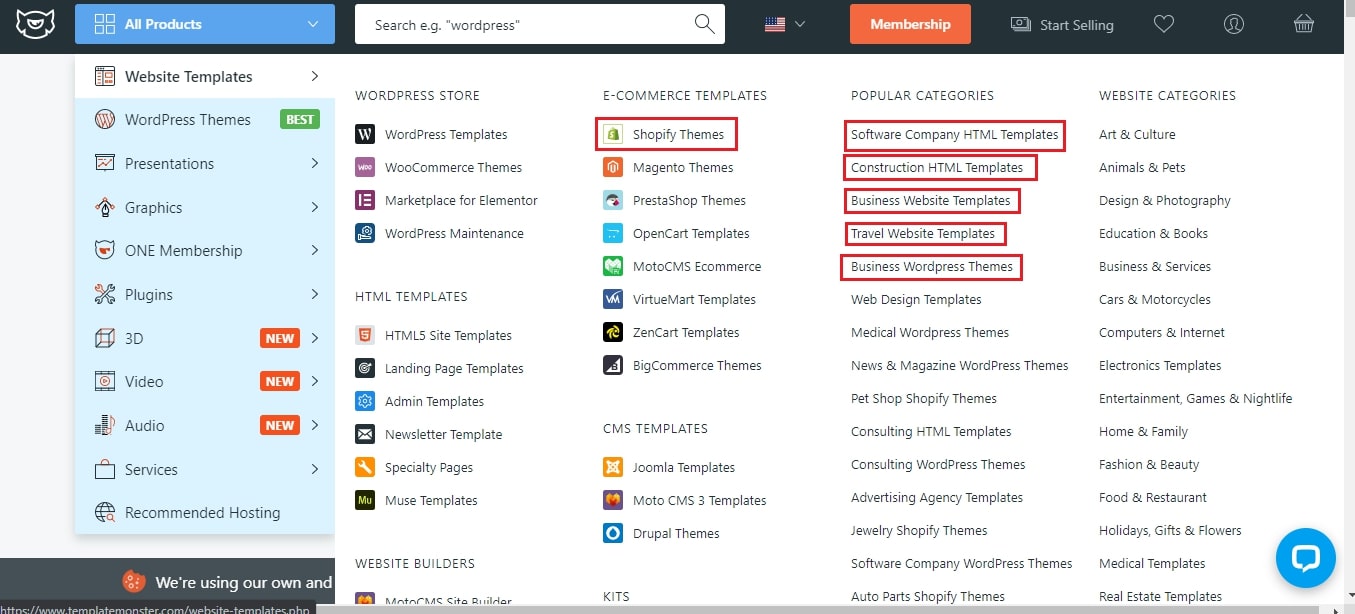Click the Joomla Templates icon
Viewport: 1355px width, 614px height.
coord(613,467)
